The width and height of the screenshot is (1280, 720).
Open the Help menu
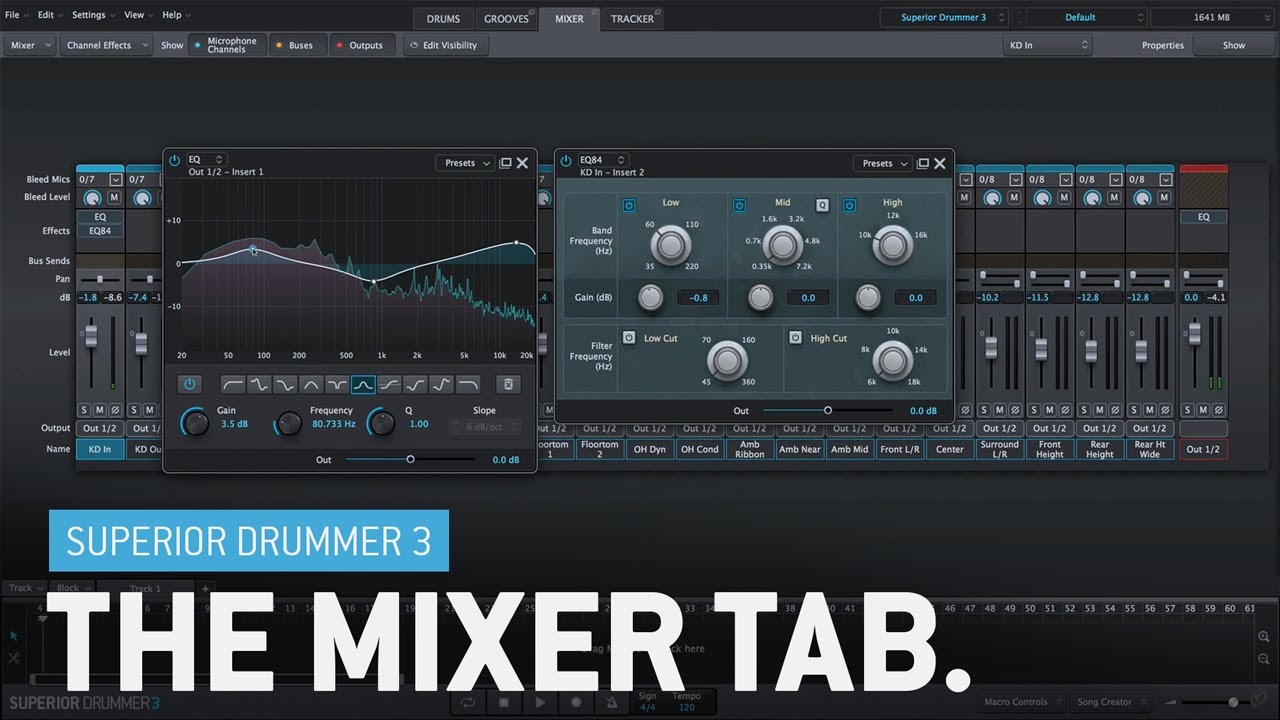coord(176,15)
